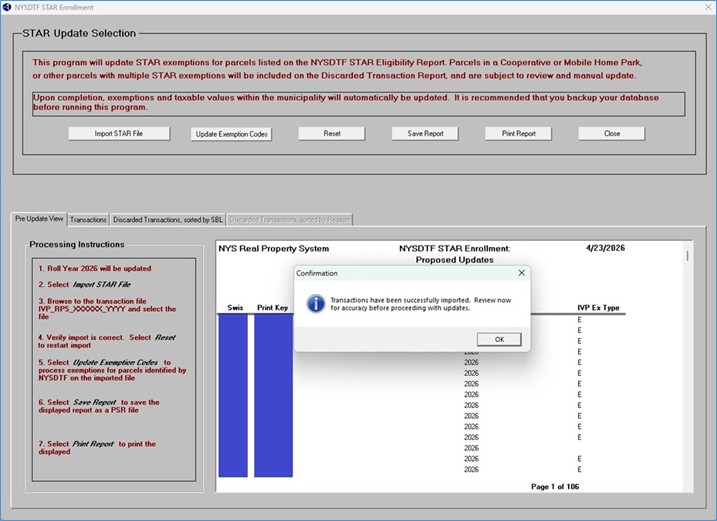Click the IVP Ex Type column header

(x=598, y=308)
